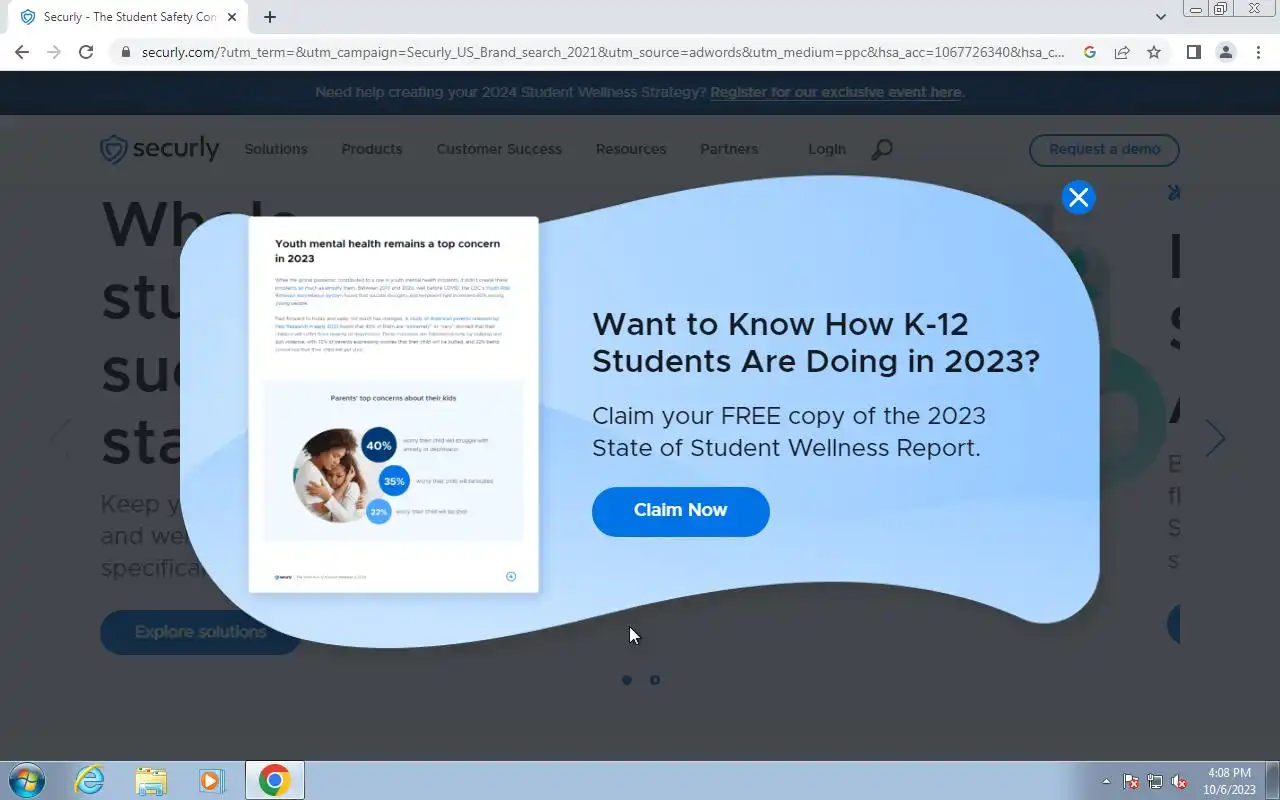Go to previous slide arrow
Viewport: 1280px width, 800px height.
click(62, 438)
